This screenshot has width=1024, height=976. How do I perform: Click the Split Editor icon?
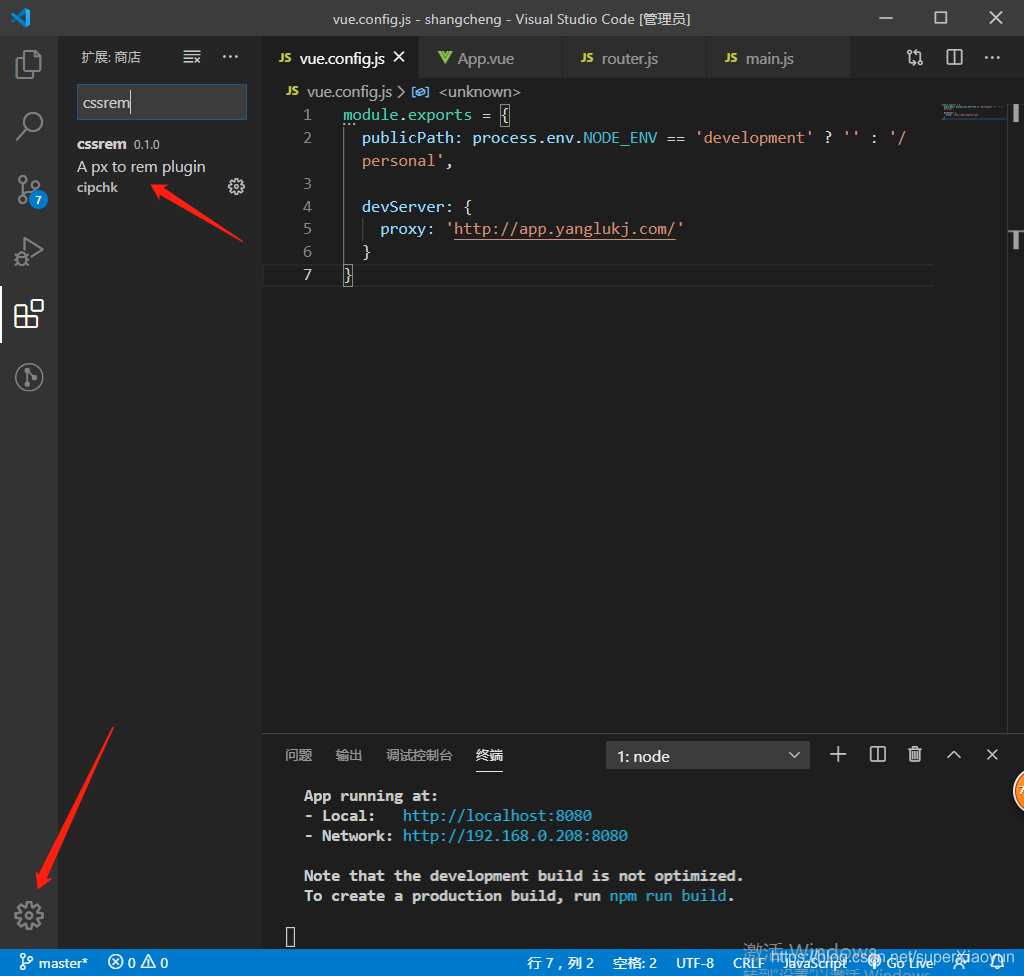[x=953, y=57]
